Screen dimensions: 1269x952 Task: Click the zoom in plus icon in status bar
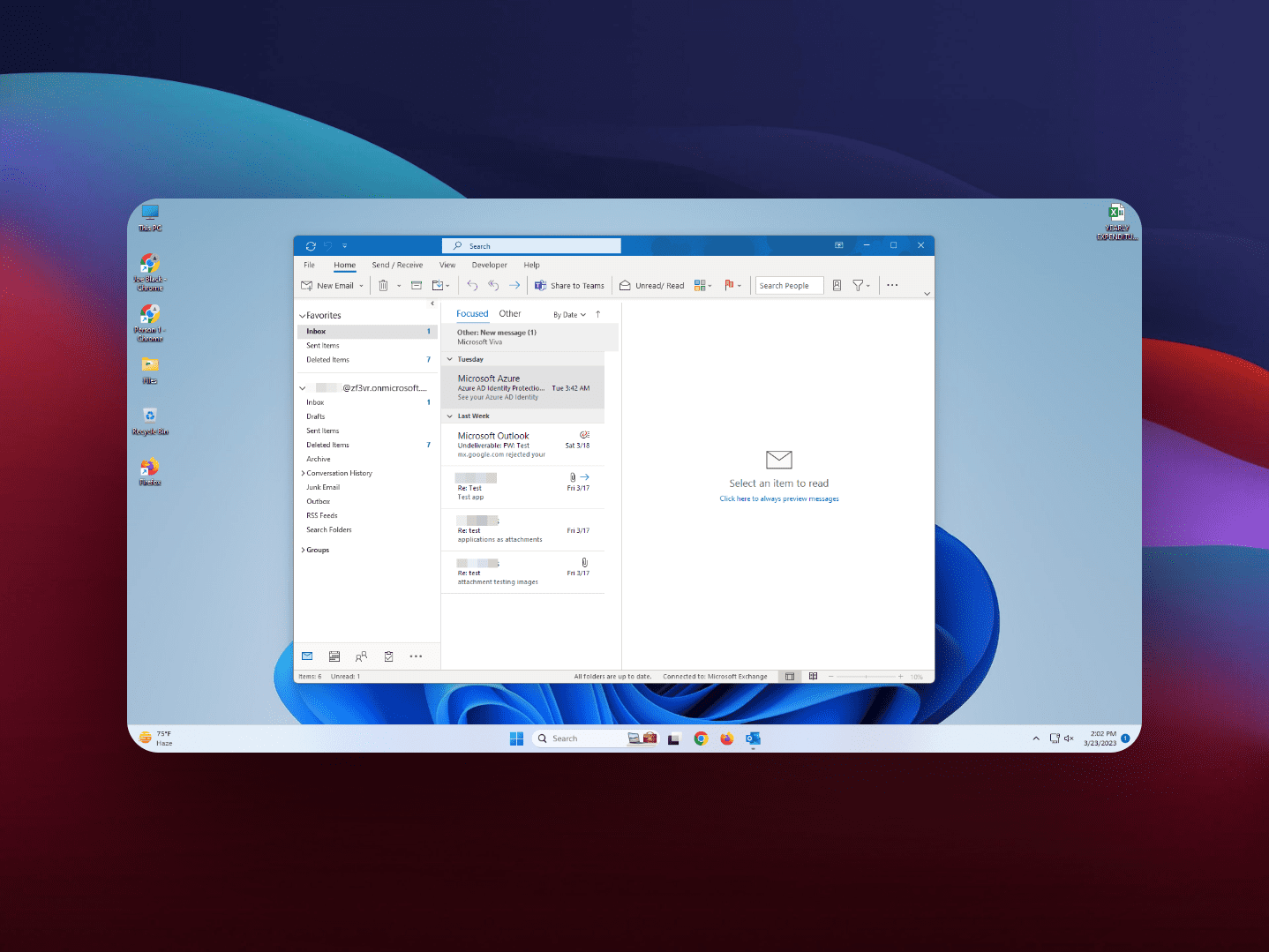(900, 677)
